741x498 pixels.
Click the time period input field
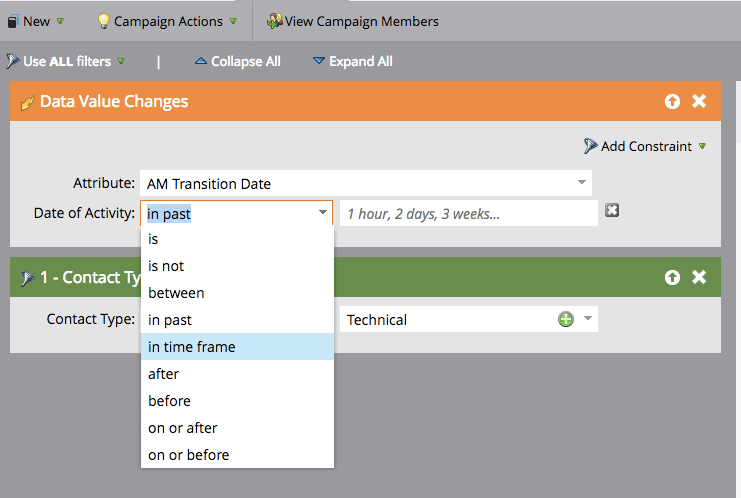(468, 214)
